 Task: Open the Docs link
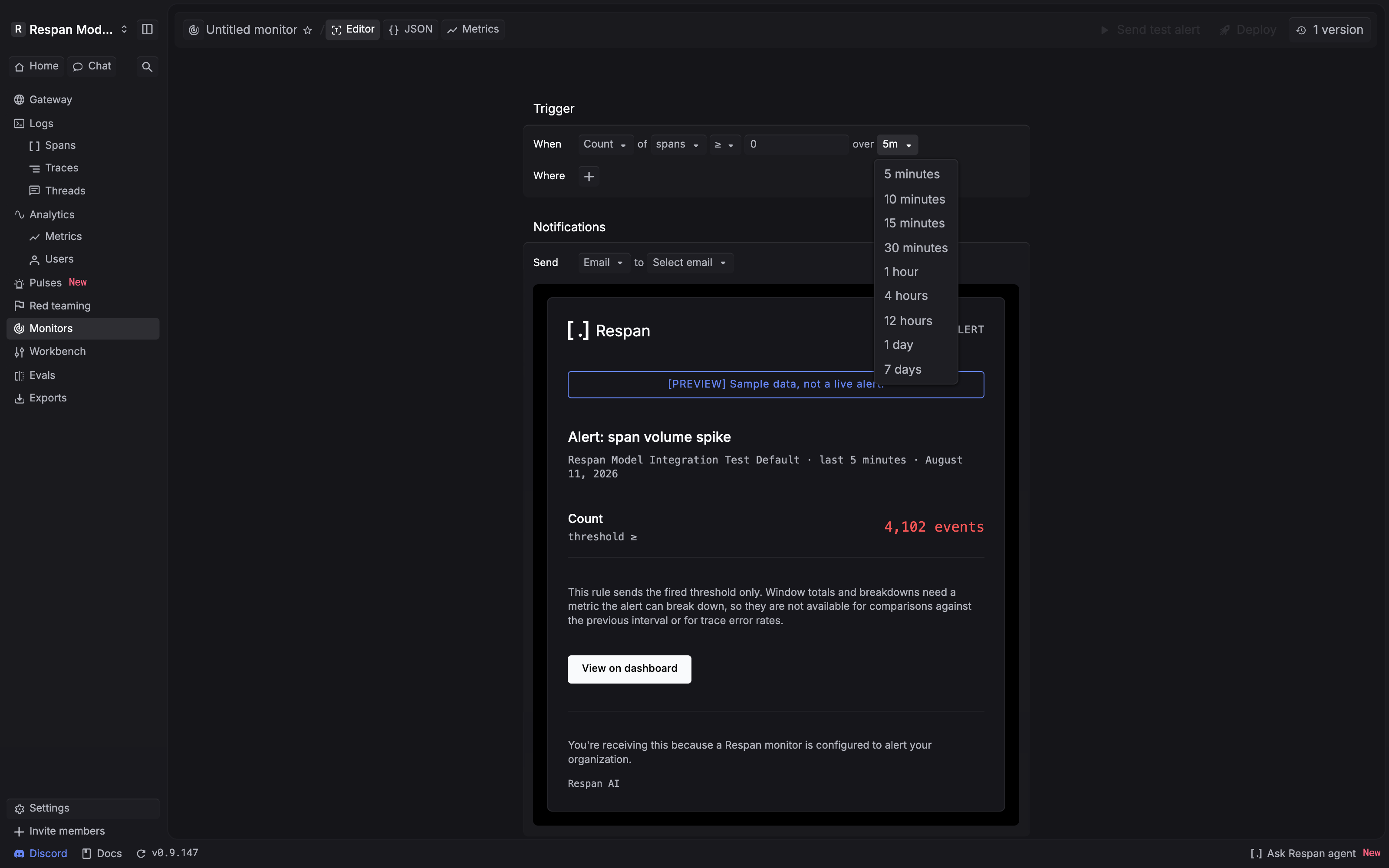(102, 854)
